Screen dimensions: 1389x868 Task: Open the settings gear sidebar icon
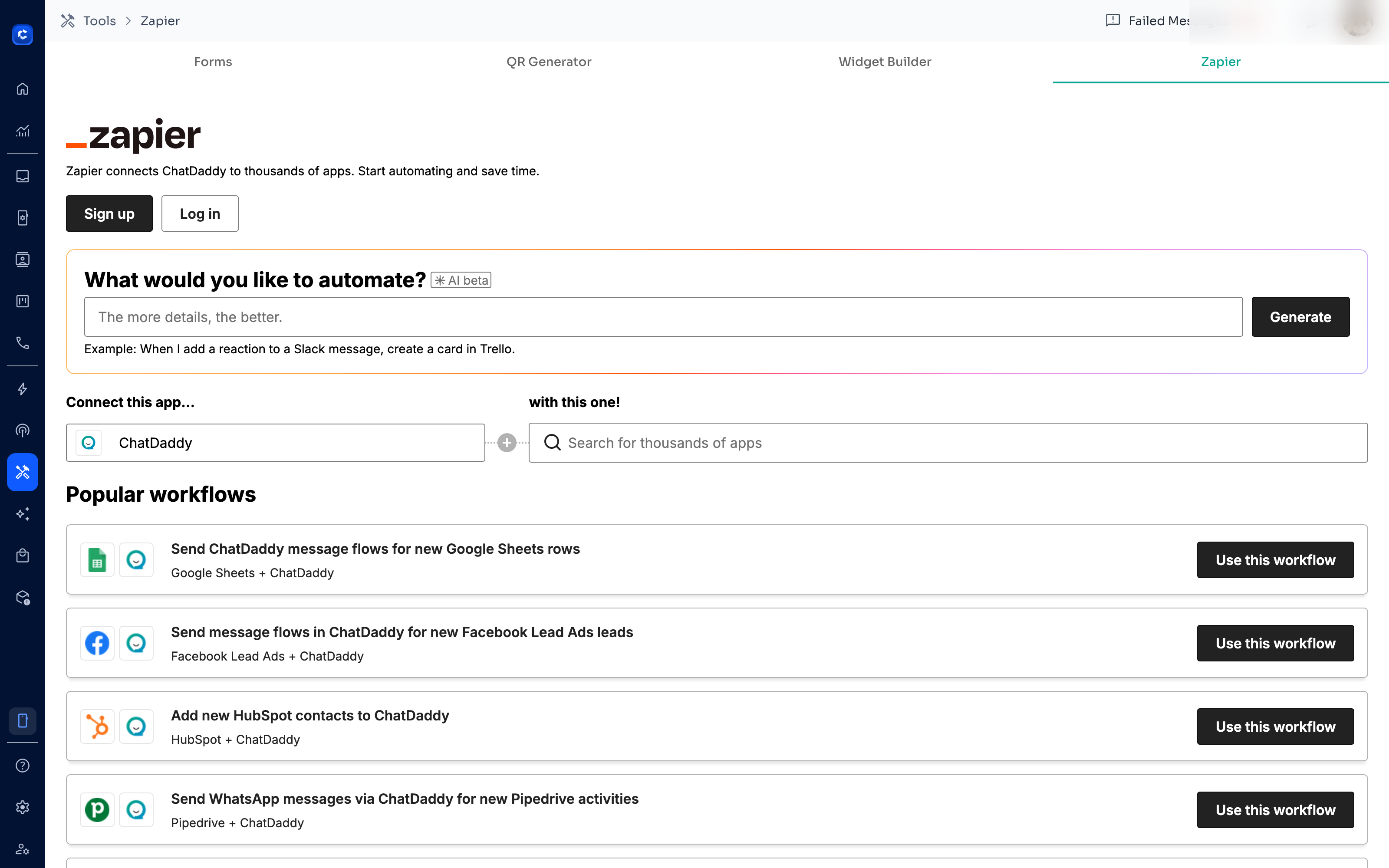pyautogui.click(x=23, y=807)
